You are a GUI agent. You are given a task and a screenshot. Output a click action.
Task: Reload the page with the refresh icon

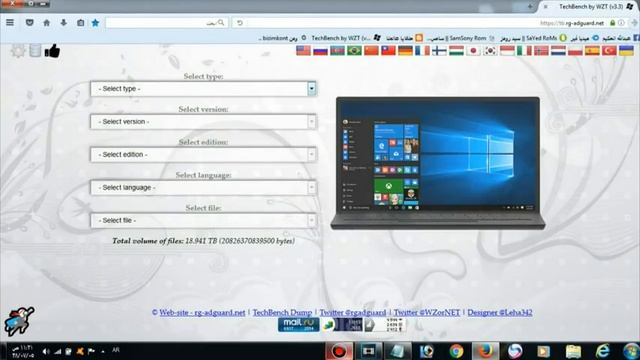tap(240, 23)
